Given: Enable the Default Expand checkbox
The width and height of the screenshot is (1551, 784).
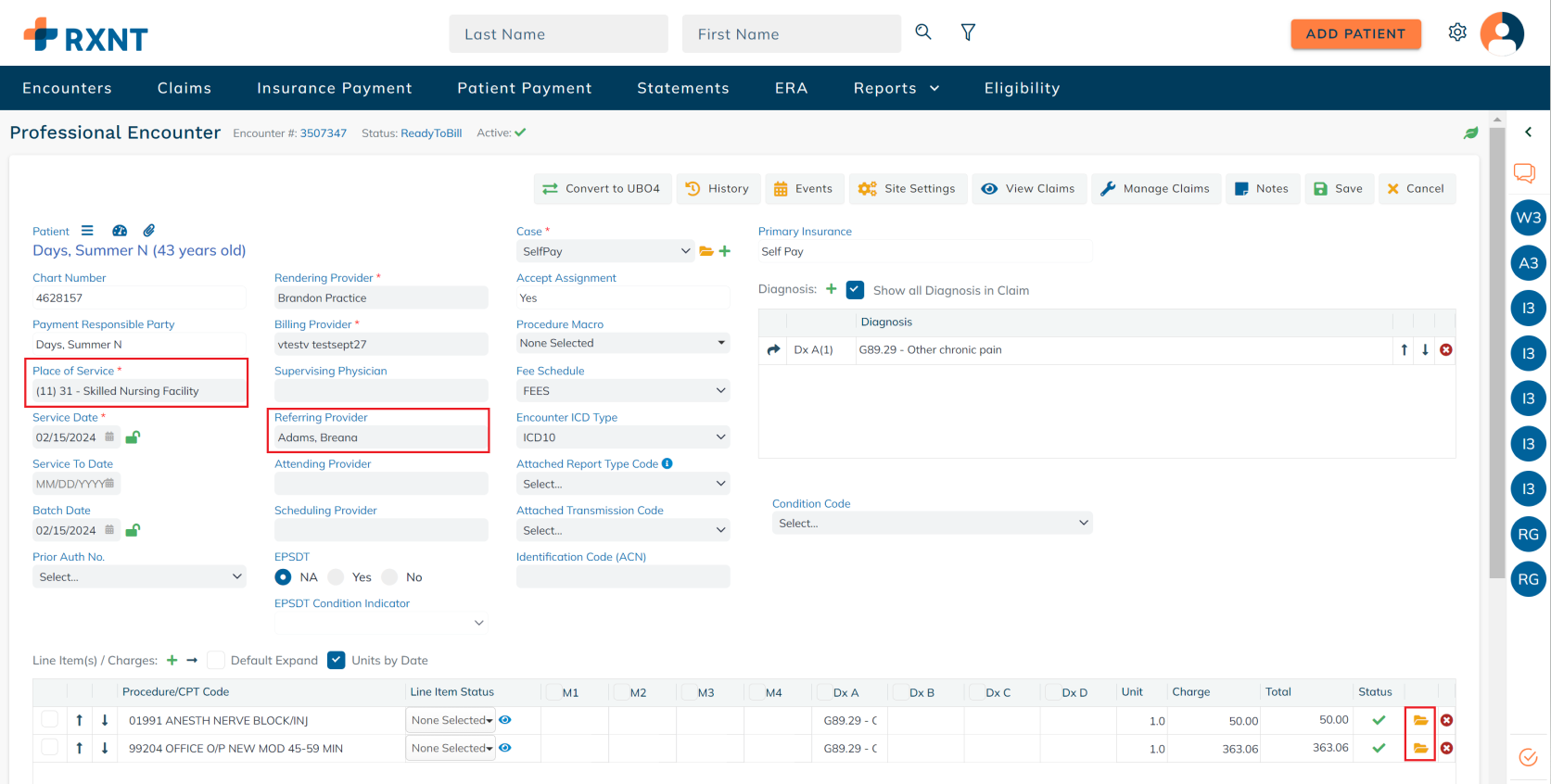Looking at the screenshot, I should (216, 660).
